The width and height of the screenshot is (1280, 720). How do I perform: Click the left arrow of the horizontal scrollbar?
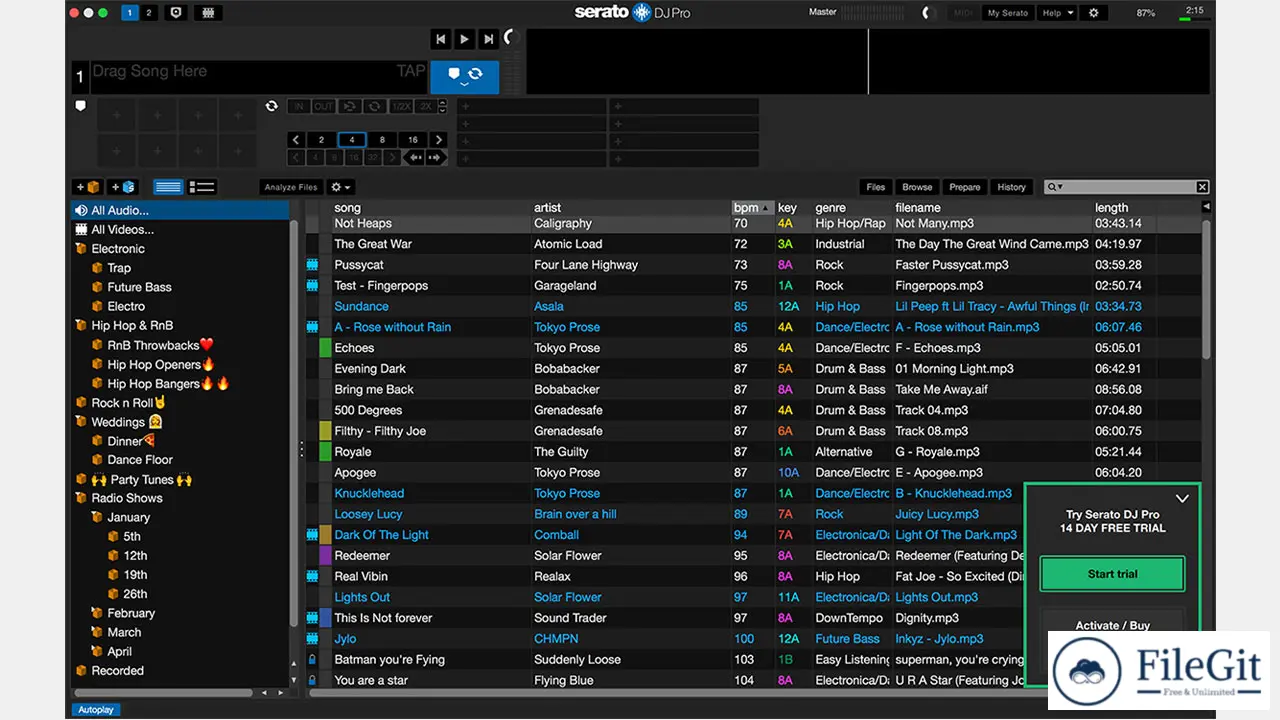click(265, 692)
